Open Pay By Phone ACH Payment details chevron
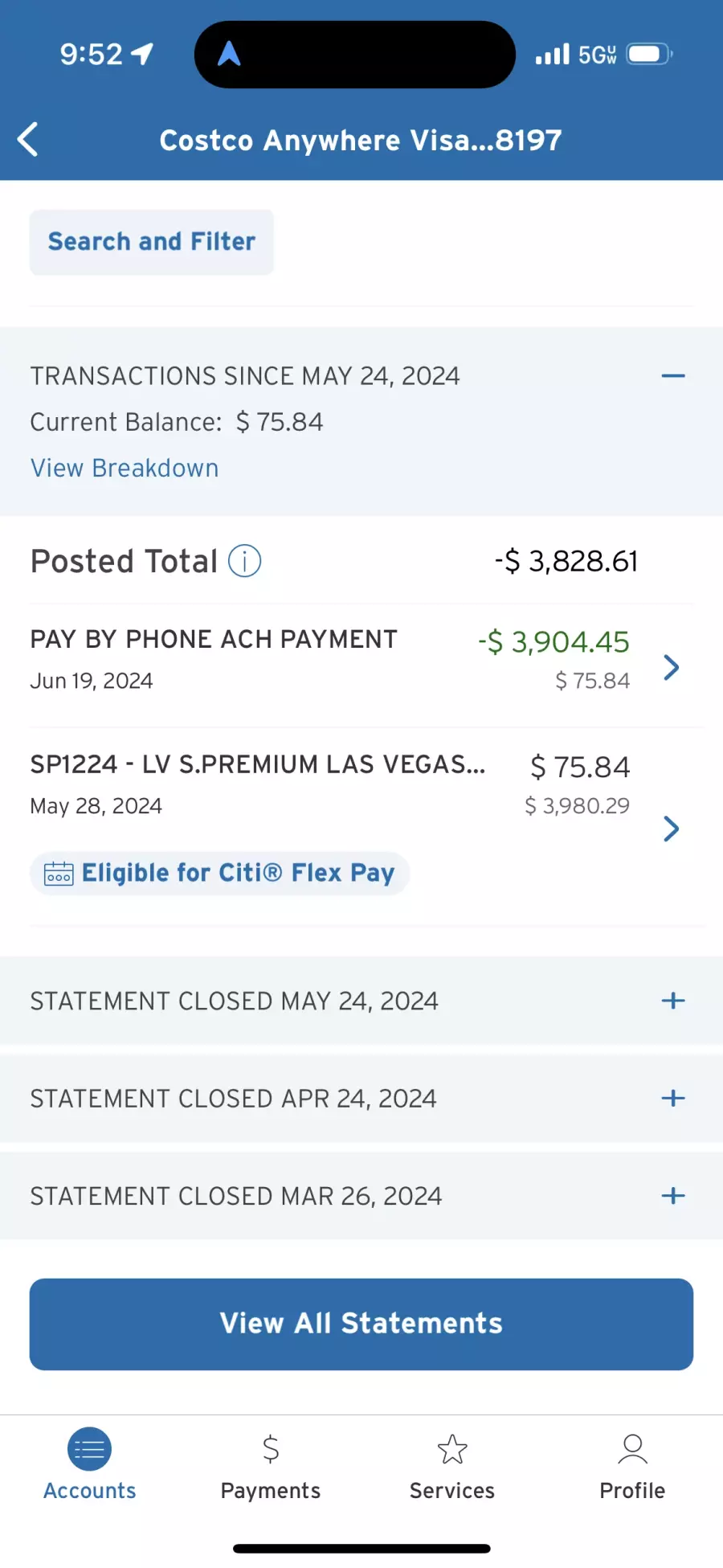 coord(672,667)
